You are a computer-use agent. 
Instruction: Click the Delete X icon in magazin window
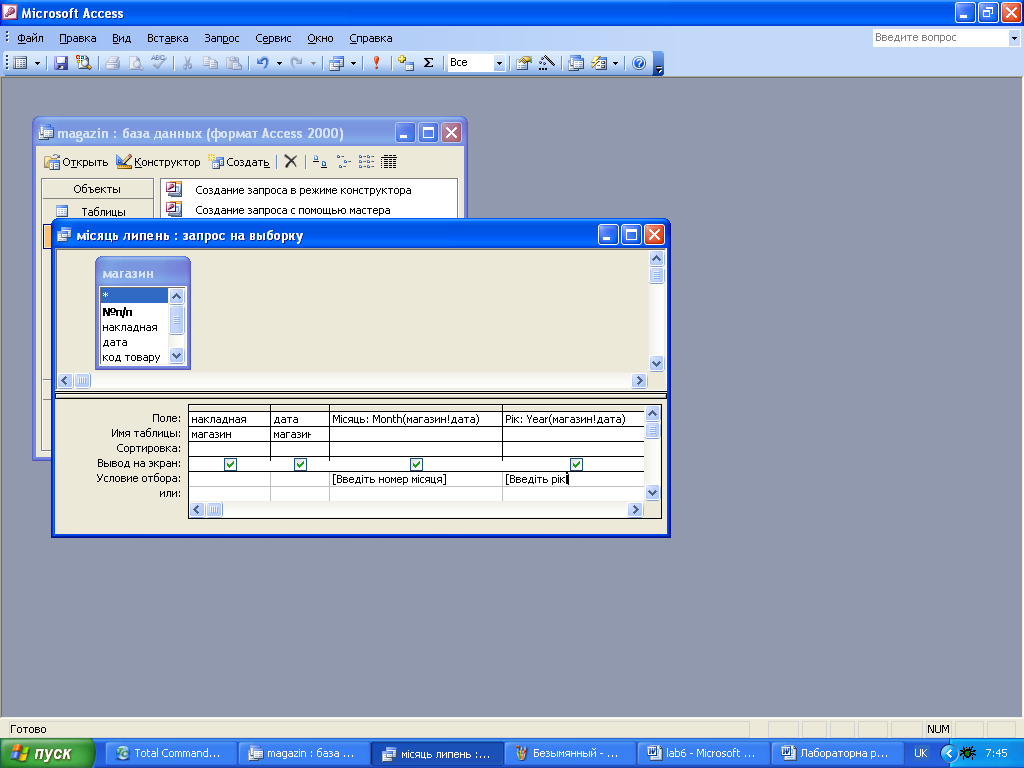[291, 161]
